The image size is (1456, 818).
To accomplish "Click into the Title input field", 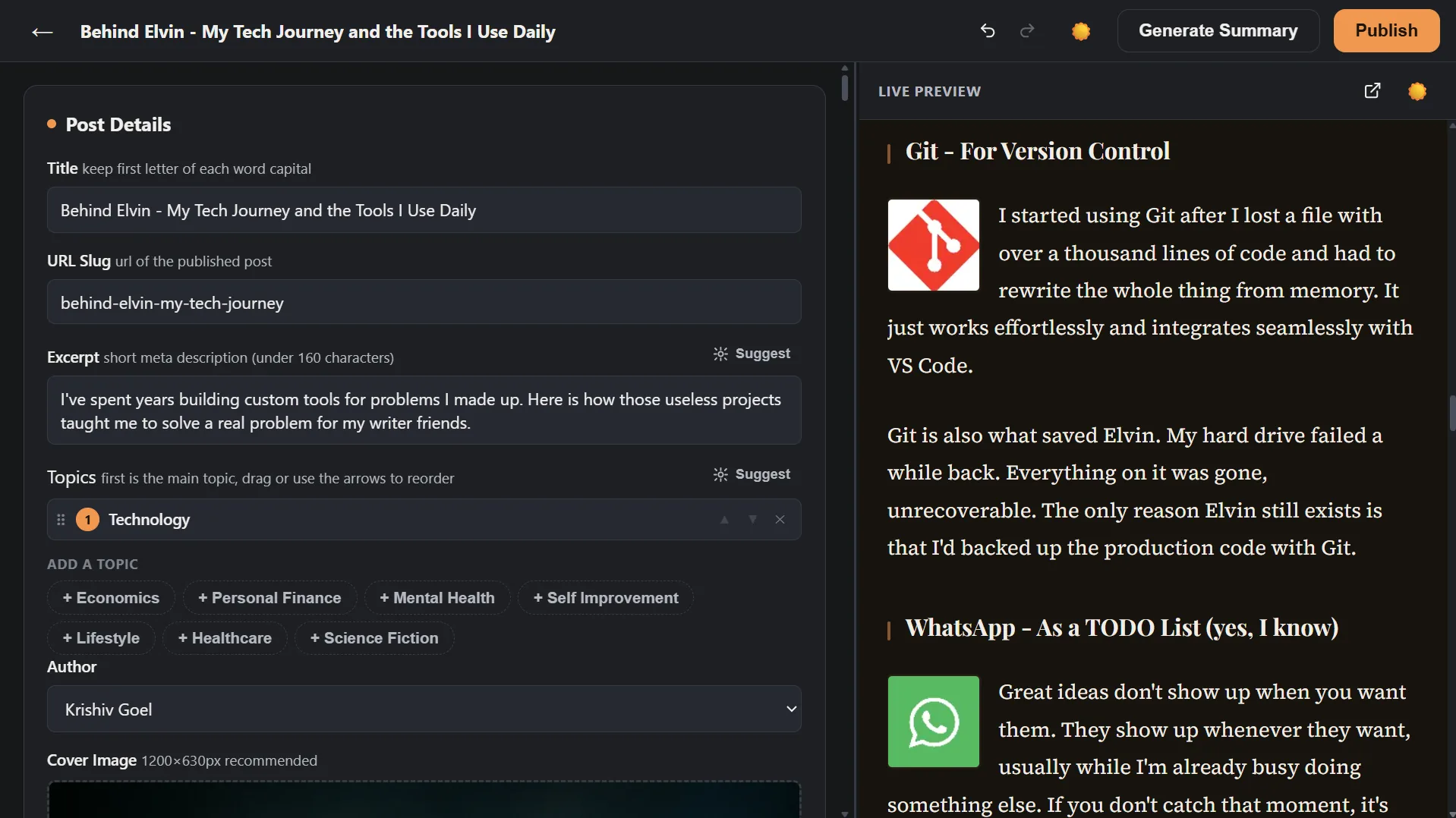I will click(424, 210).
